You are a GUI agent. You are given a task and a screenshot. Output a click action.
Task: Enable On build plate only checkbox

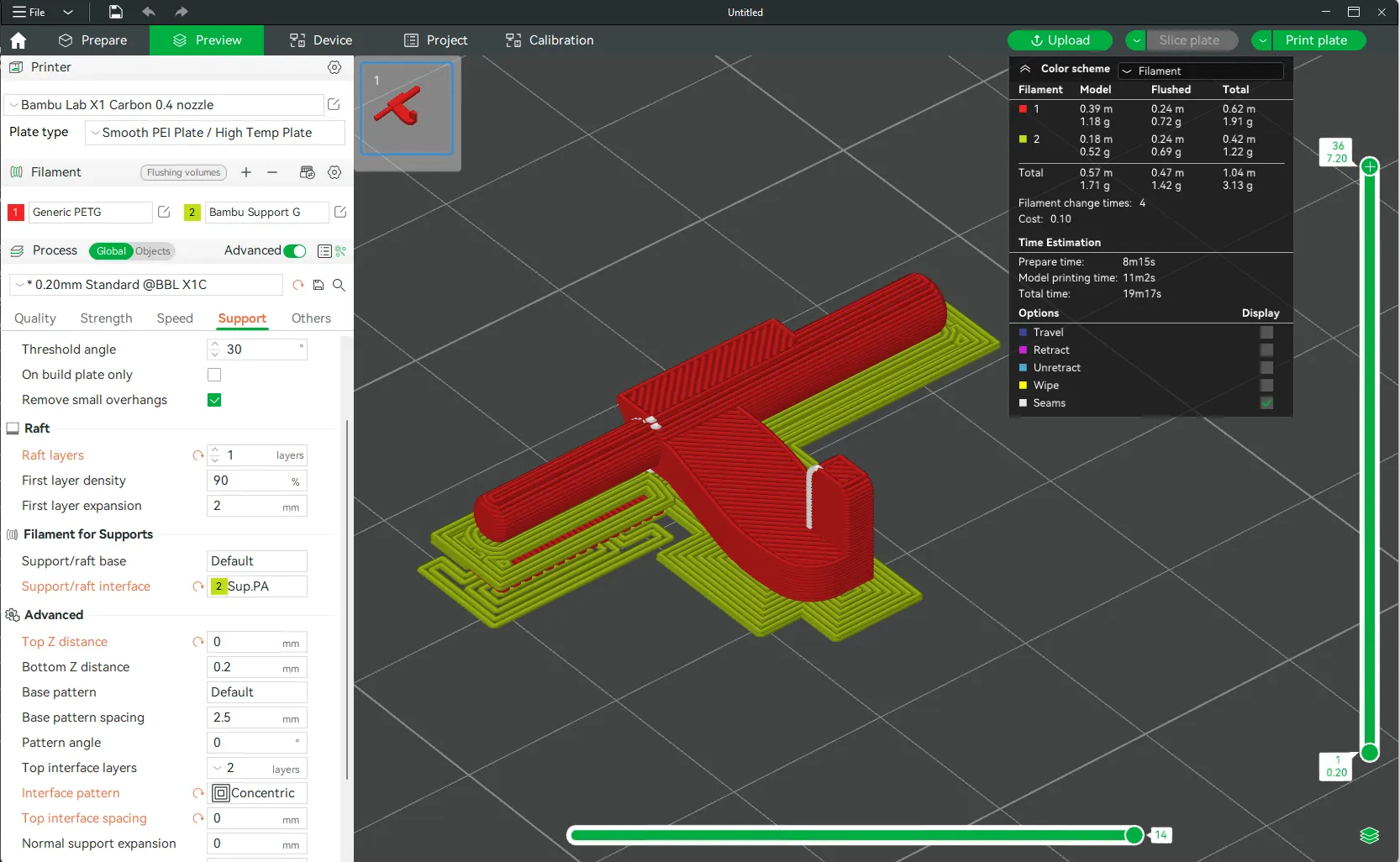point(214,375)
